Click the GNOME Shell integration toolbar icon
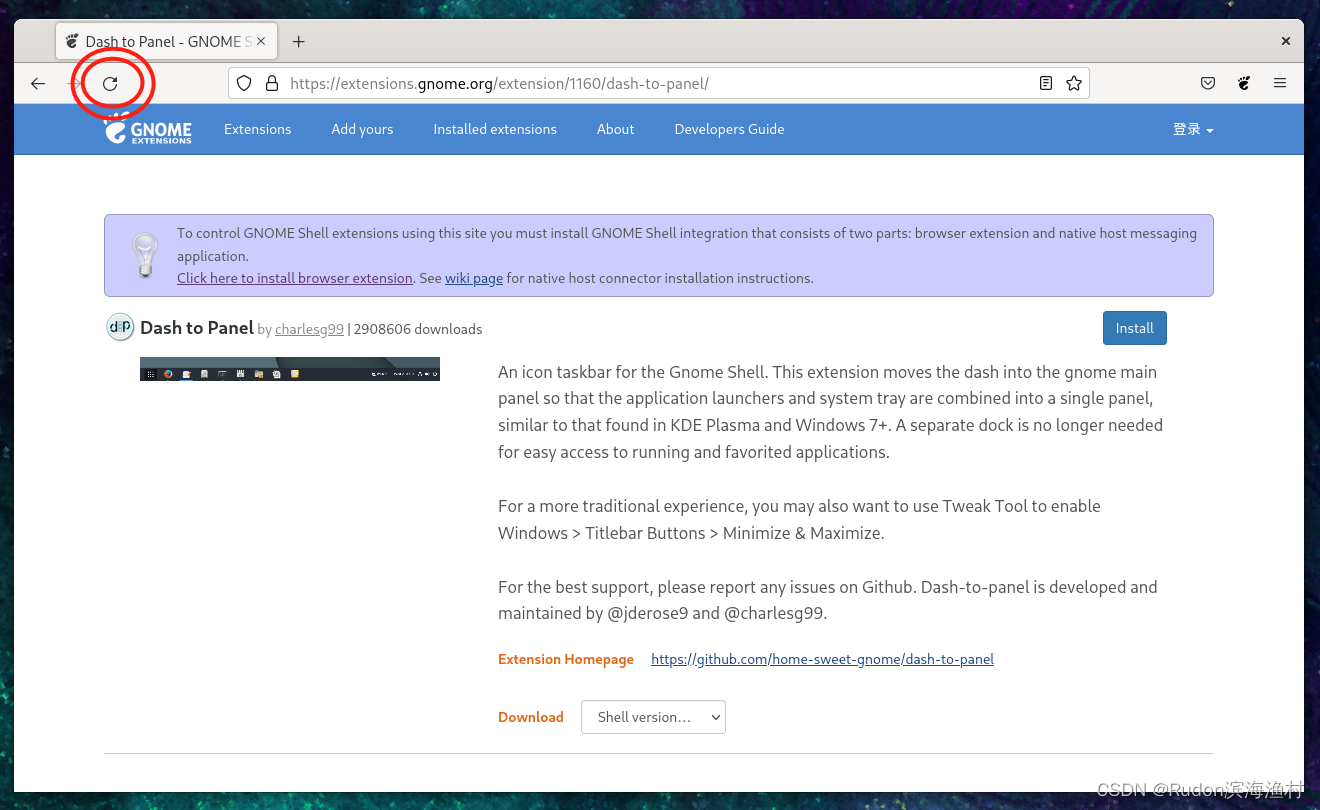This screenshot has width=1320, height=810. point(1244,84)
